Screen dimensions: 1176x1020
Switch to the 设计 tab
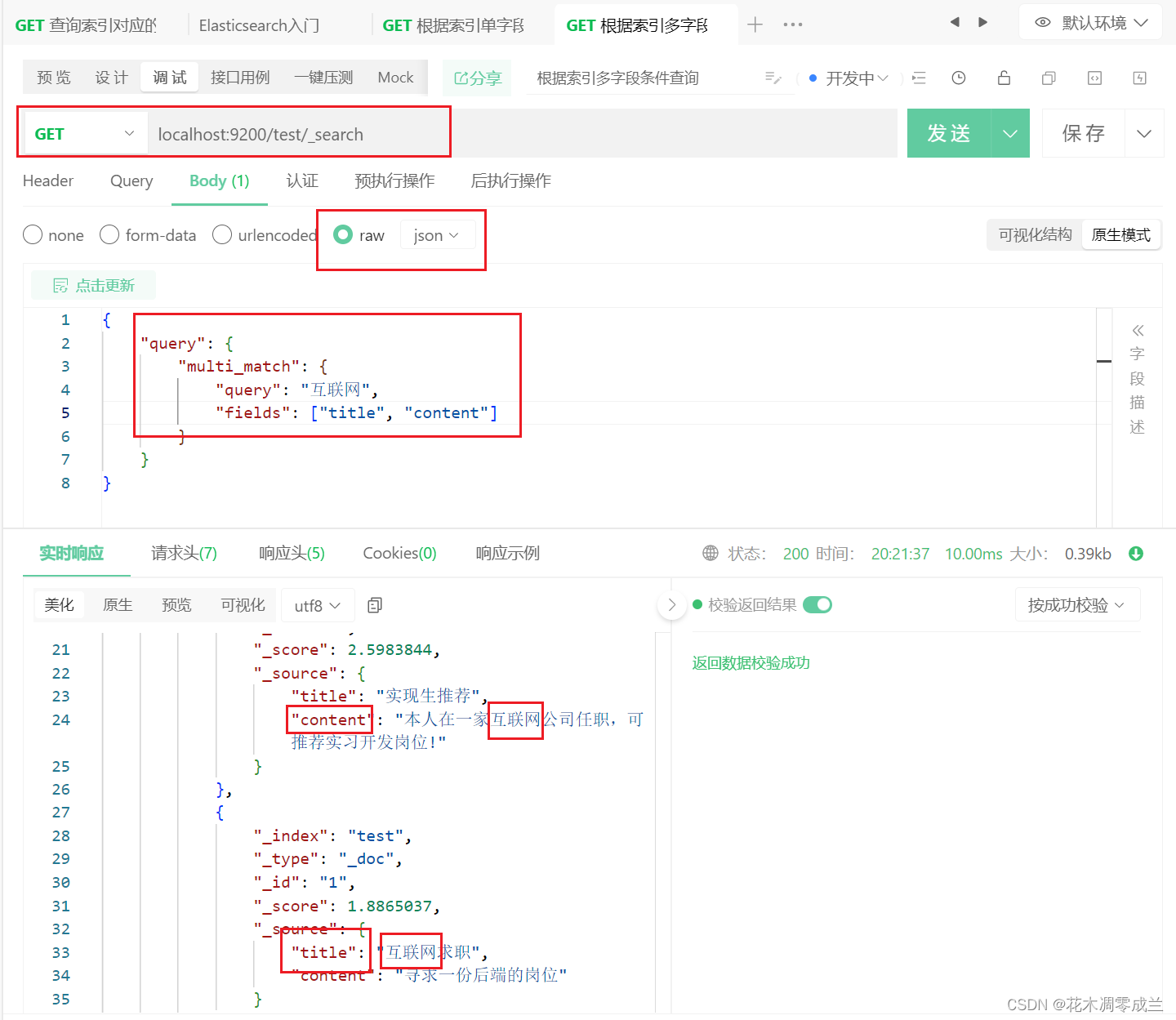pos(112,78)
